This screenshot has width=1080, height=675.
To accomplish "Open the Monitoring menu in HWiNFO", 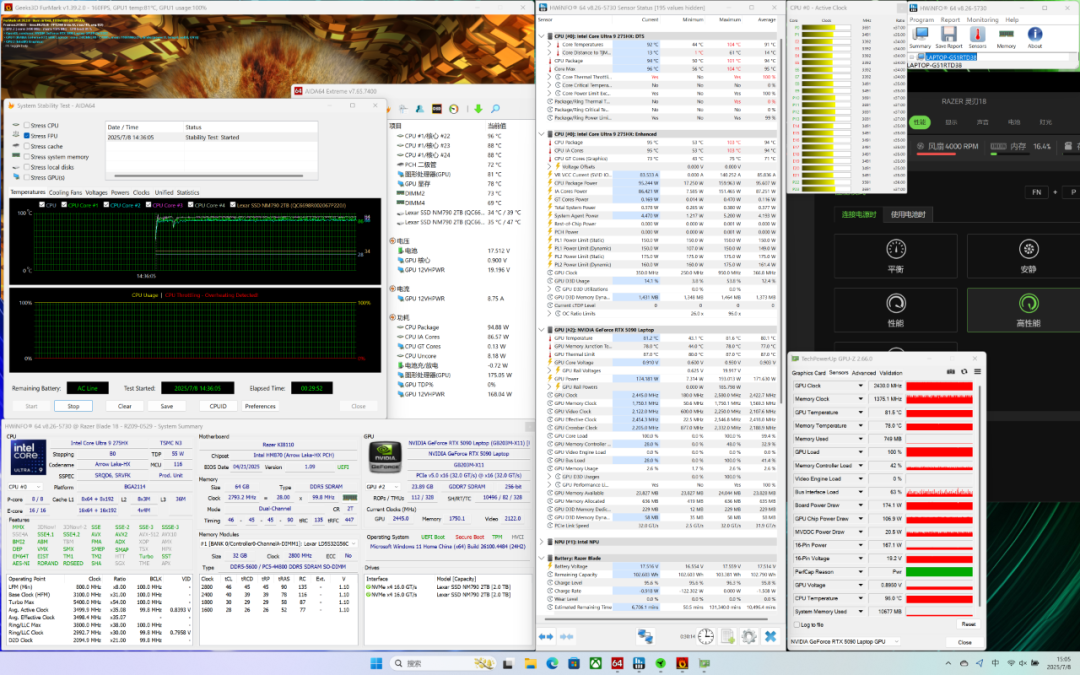I will point(982,20).
